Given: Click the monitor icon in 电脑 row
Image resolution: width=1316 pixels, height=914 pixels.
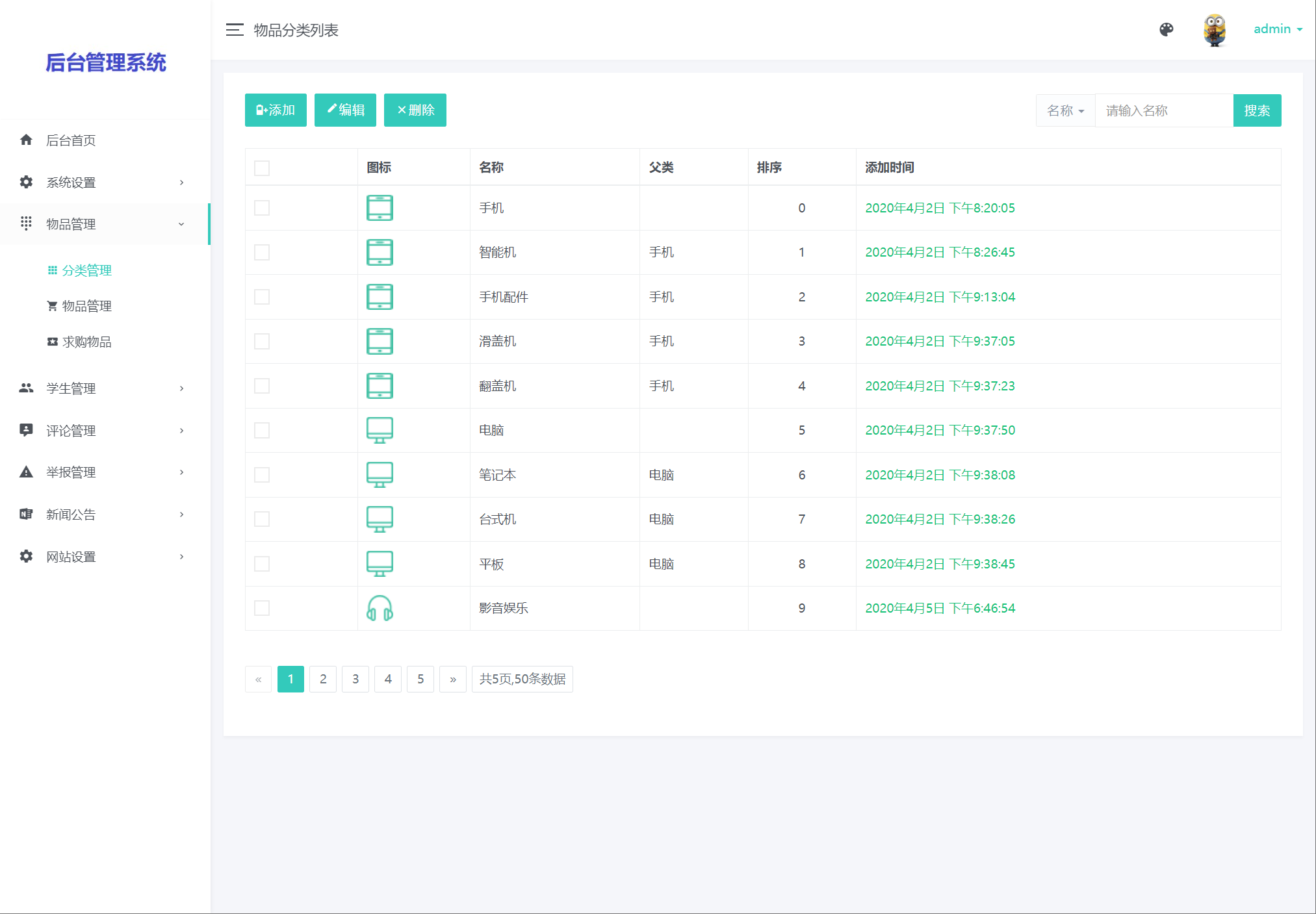Looking at the screenshot, I should 380,430.
